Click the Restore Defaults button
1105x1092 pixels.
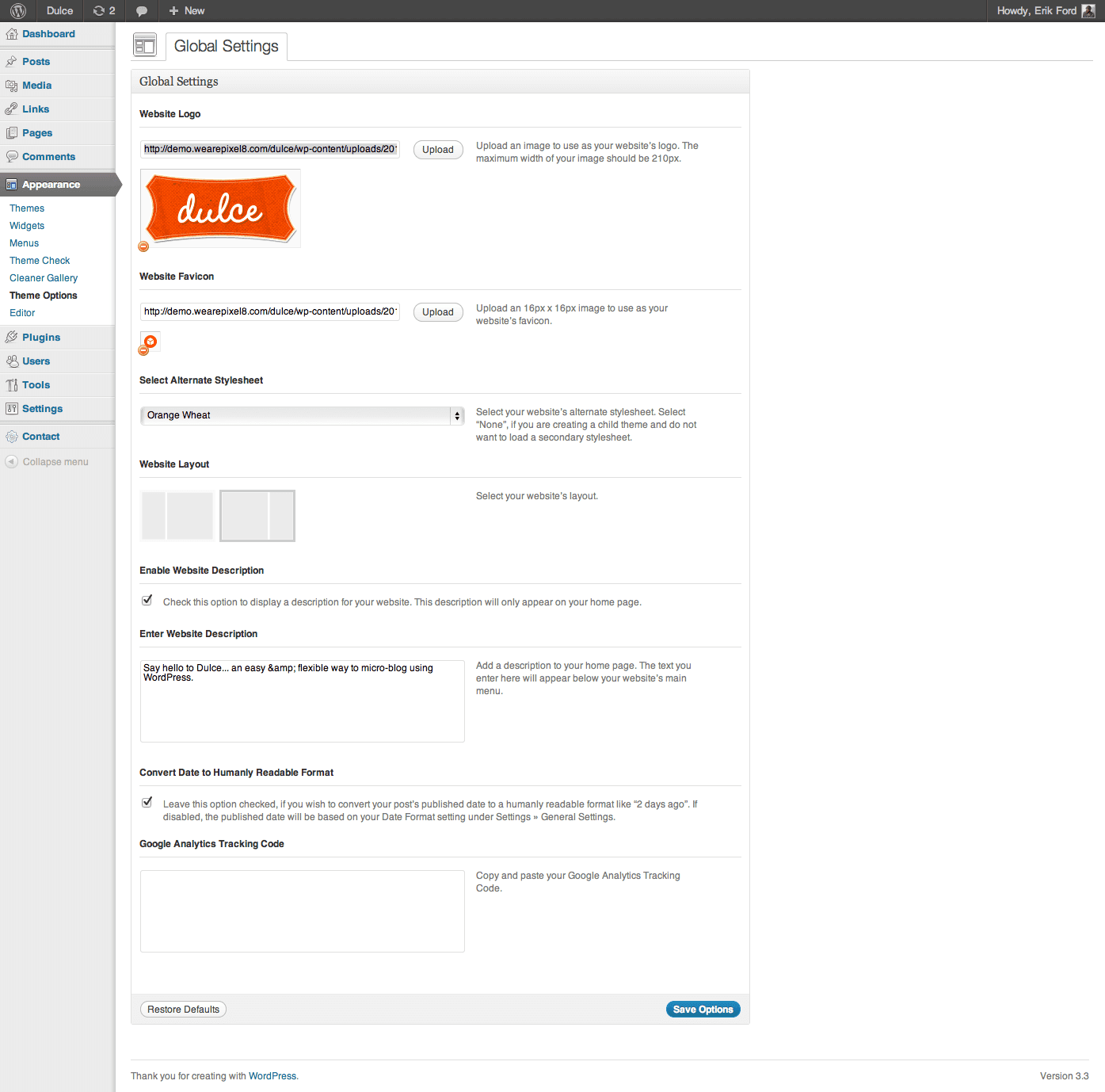183,1010
